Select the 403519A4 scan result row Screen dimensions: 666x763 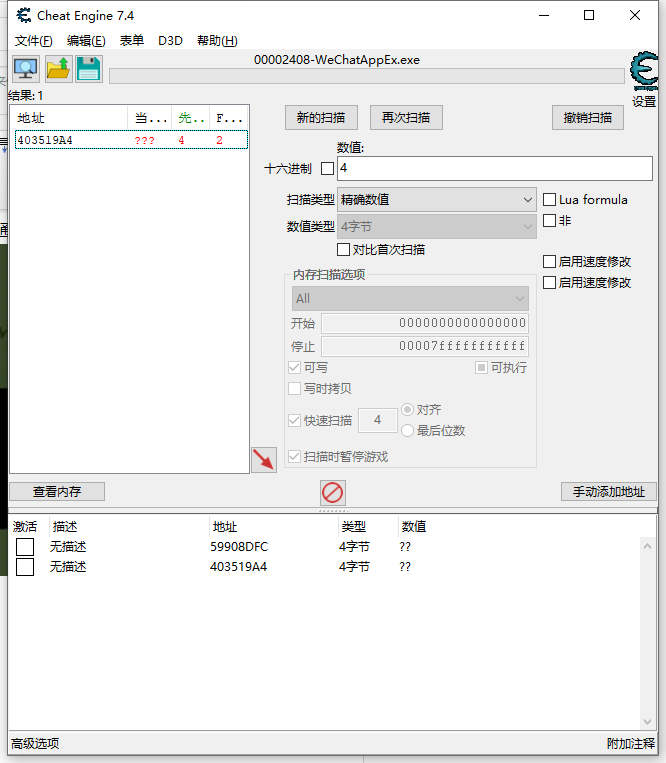tap(131, 140)
